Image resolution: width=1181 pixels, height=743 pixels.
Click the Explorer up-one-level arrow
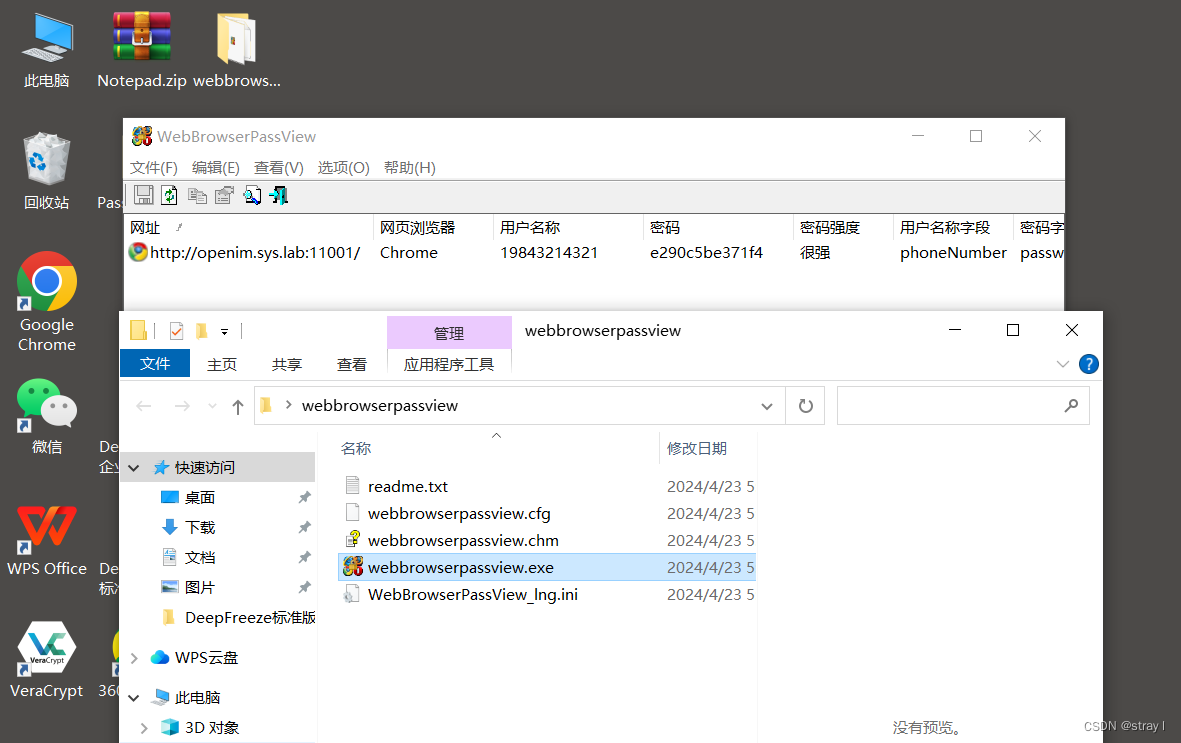[238, 407]
